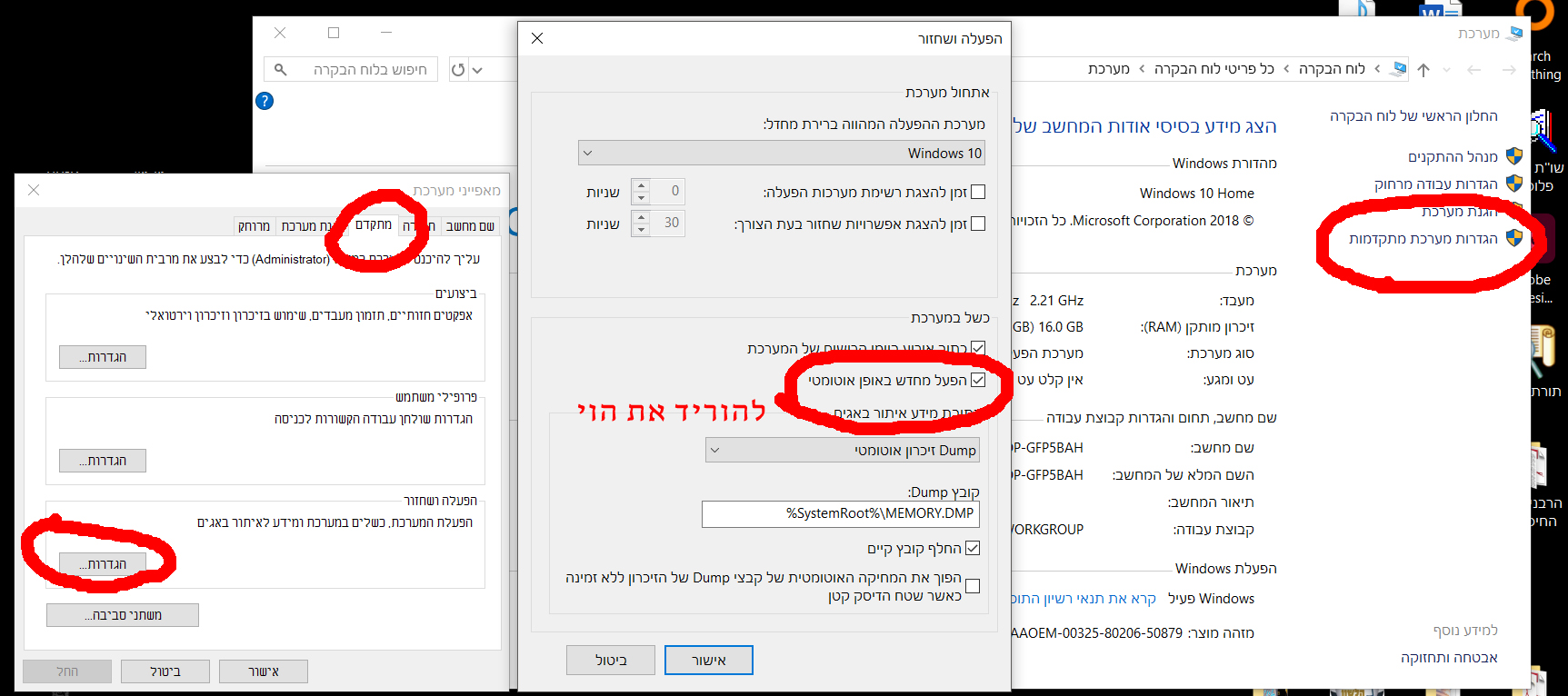Click the System window title bar icon

coord(1514,34)
